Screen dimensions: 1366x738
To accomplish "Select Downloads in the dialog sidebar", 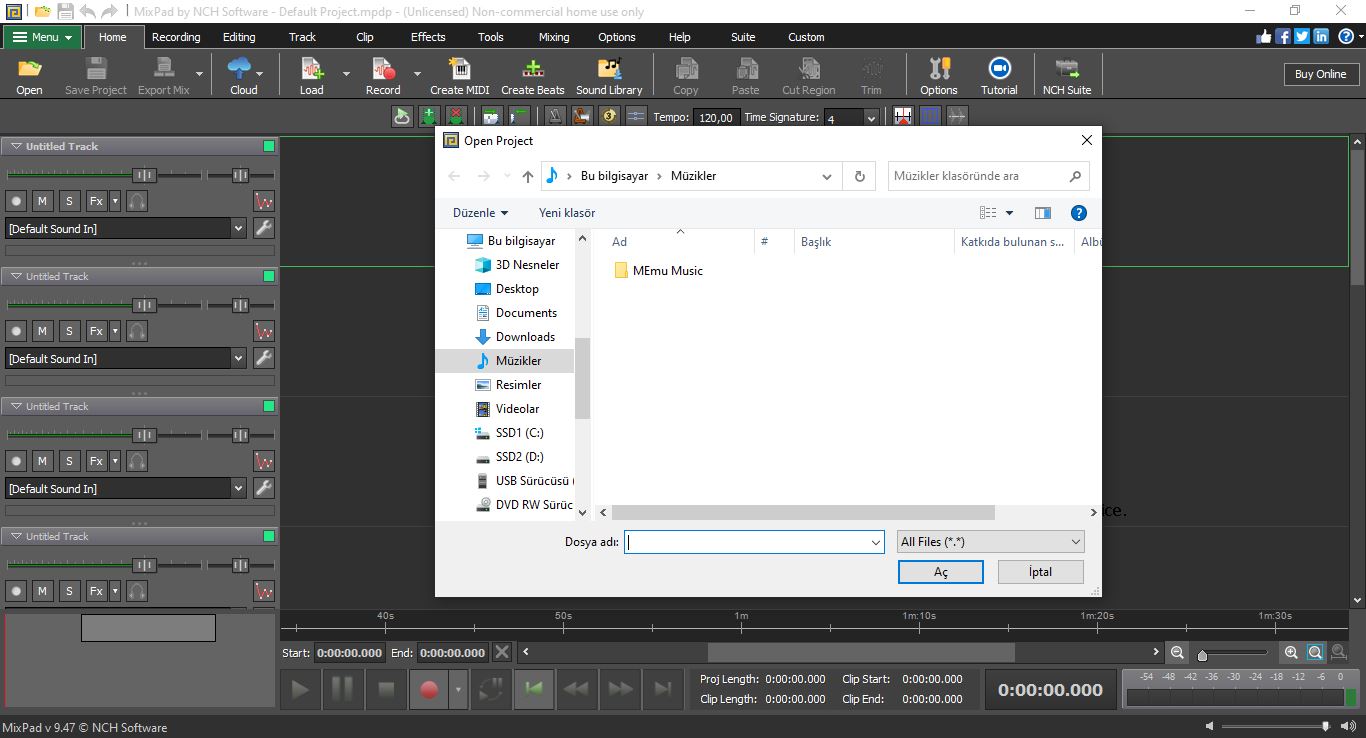I will [525, 337].
